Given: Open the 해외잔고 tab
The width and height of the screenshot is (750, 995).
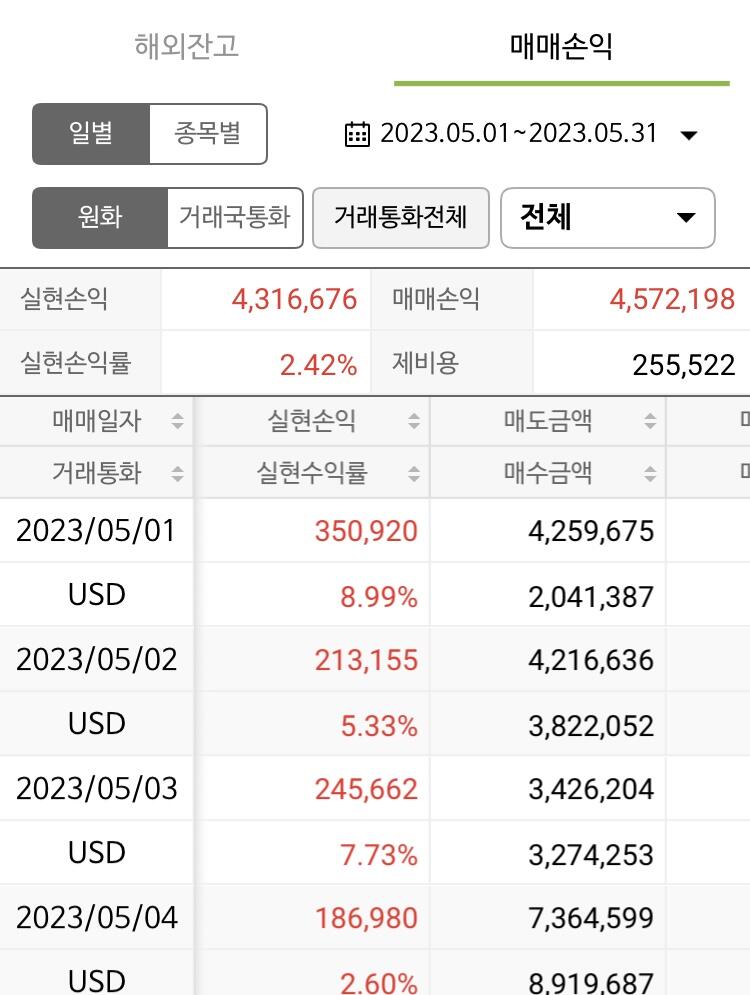Looking at the screenshot, I should coord(187,46).
